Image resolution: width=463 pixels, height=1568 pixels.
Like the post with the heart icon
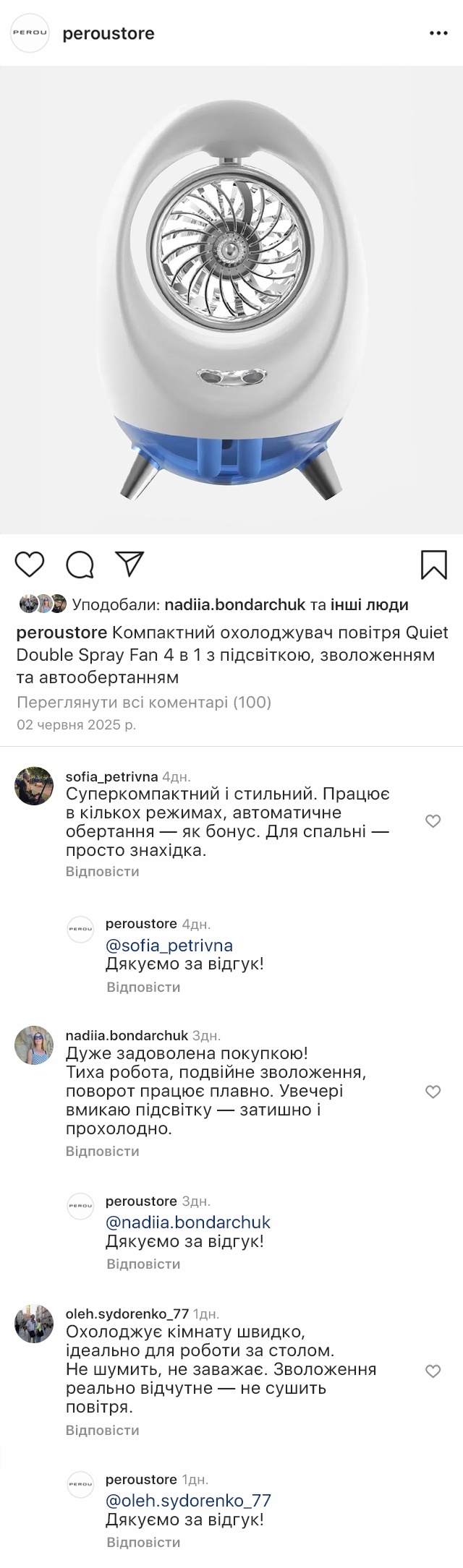[30, 565]
